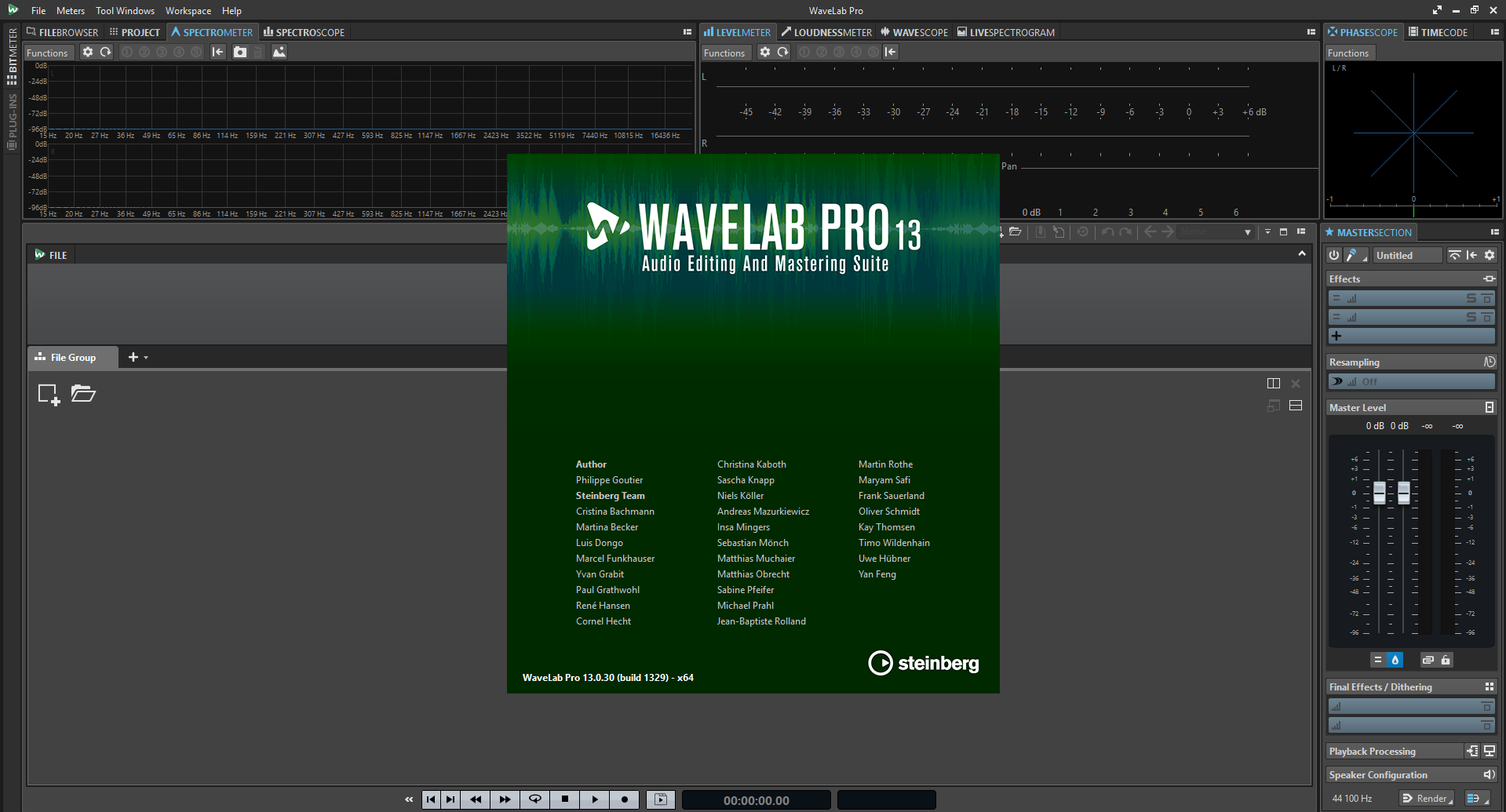Open a file using the folder icon
The image size is (1506, 812).
[83, 393]
